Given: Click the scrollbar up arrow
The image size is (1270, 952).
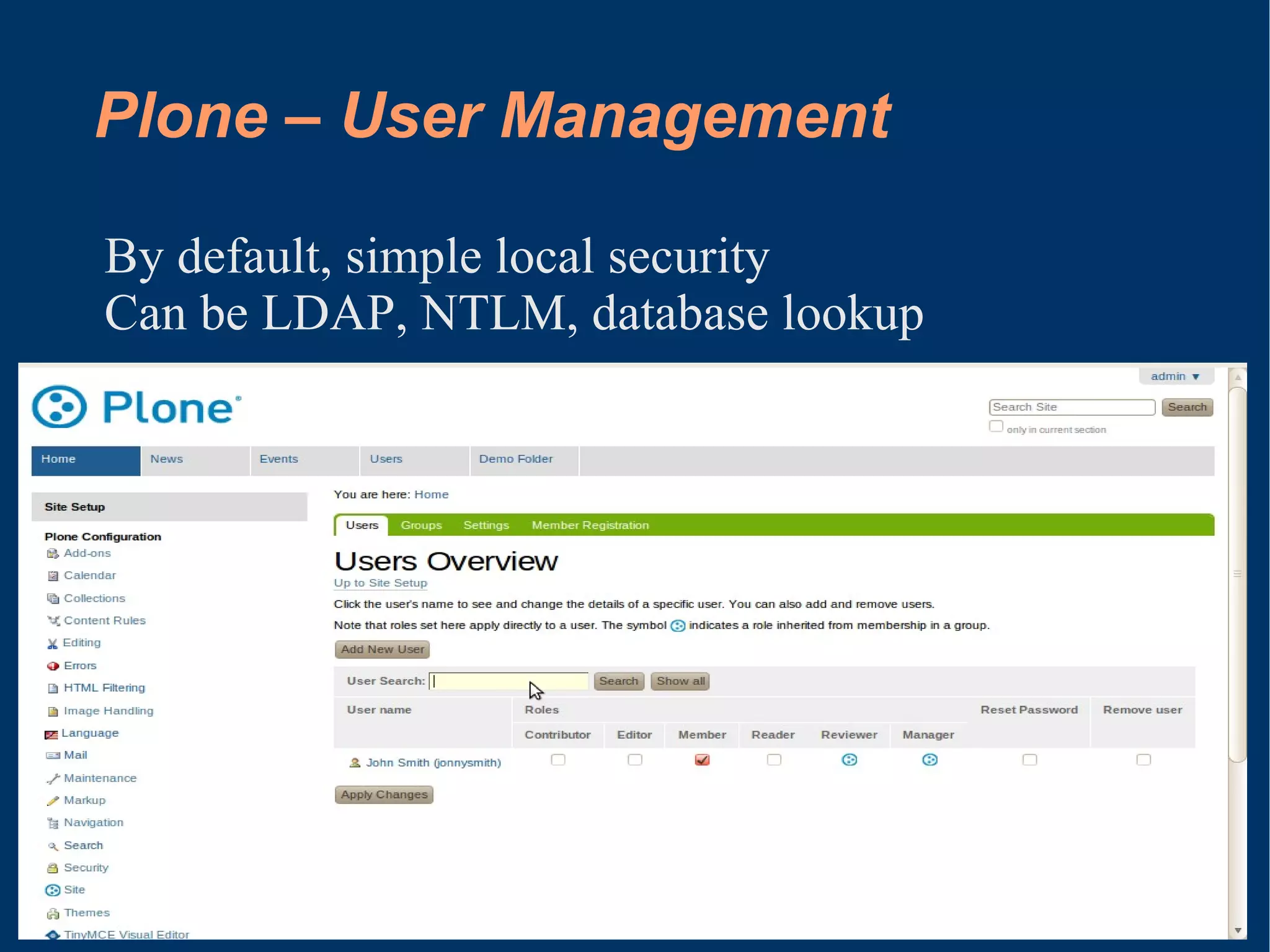Looking at the screenshot, I should click(1238, 377).
